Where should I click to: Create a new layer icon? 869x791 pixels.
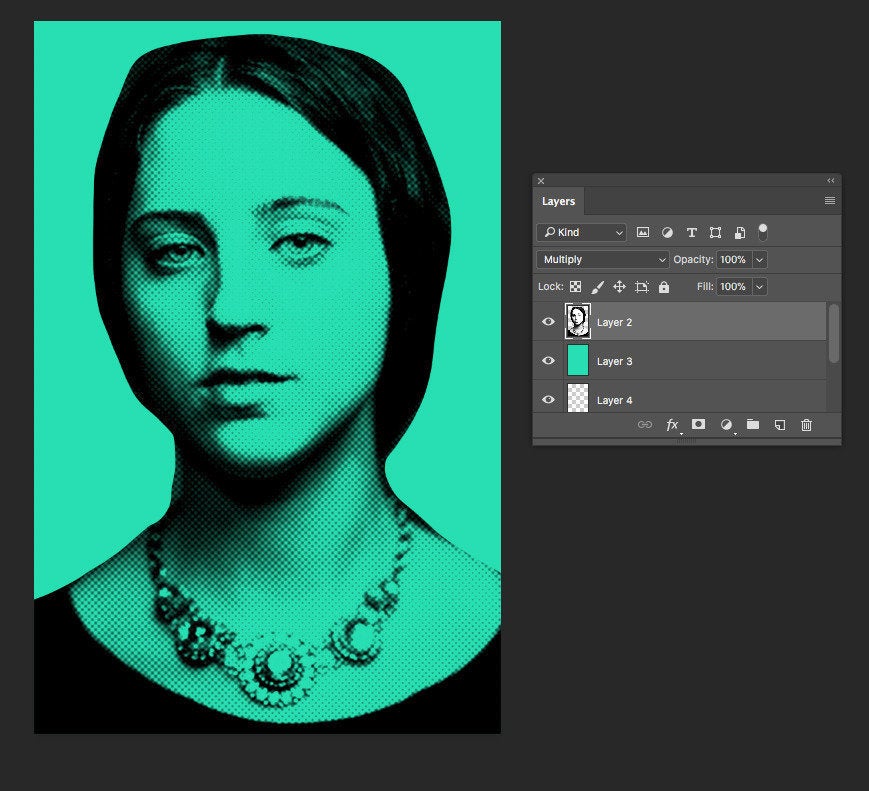tap(779, 425)
